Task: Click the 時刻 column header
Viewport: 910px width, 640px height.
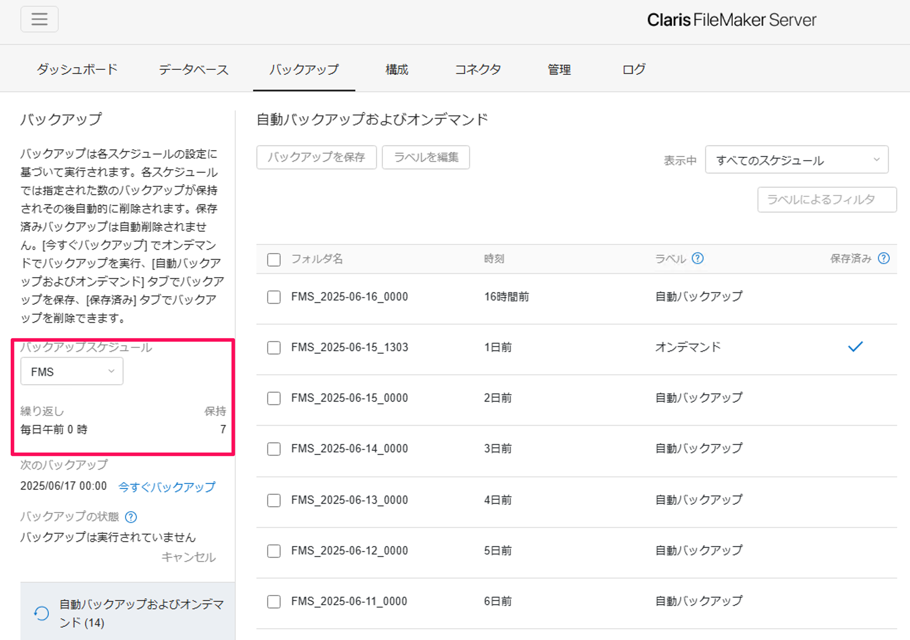Action: click(x=494, y=259)
